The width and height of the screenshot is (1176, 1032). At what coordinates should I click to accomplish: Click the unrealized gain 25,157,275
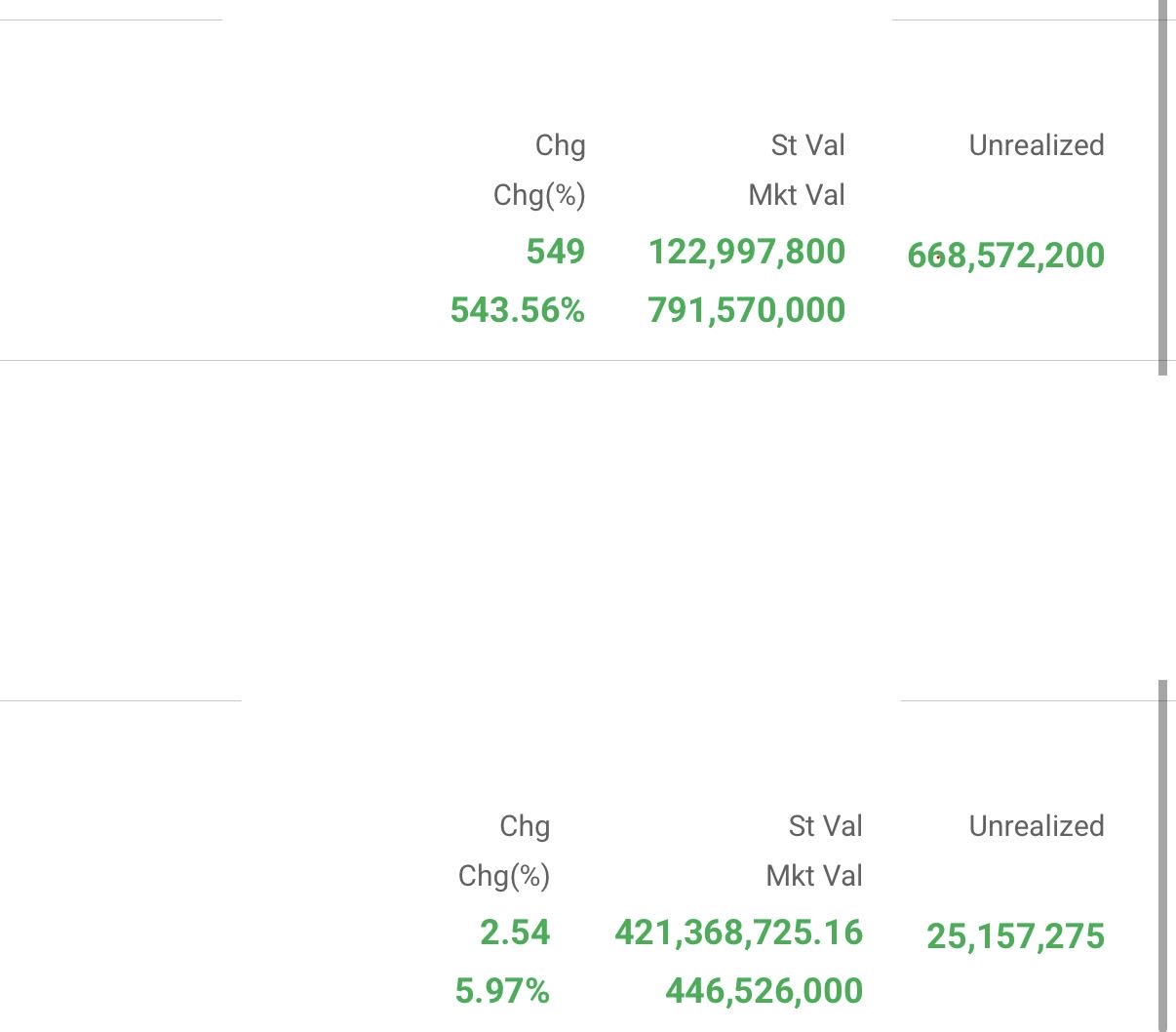(1015, 936)
